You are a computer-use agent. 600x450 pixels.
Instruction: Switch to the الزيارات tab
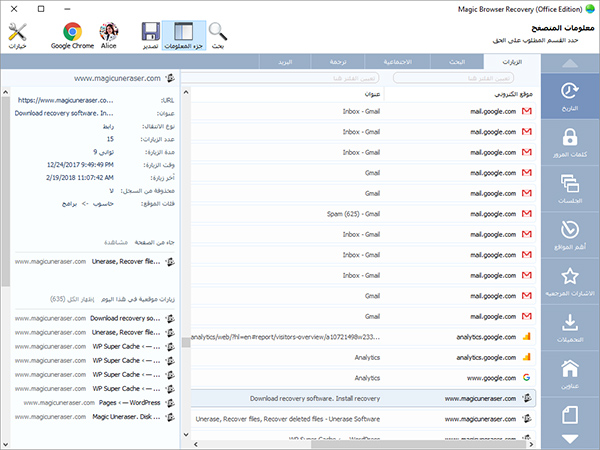coord(512,62)
